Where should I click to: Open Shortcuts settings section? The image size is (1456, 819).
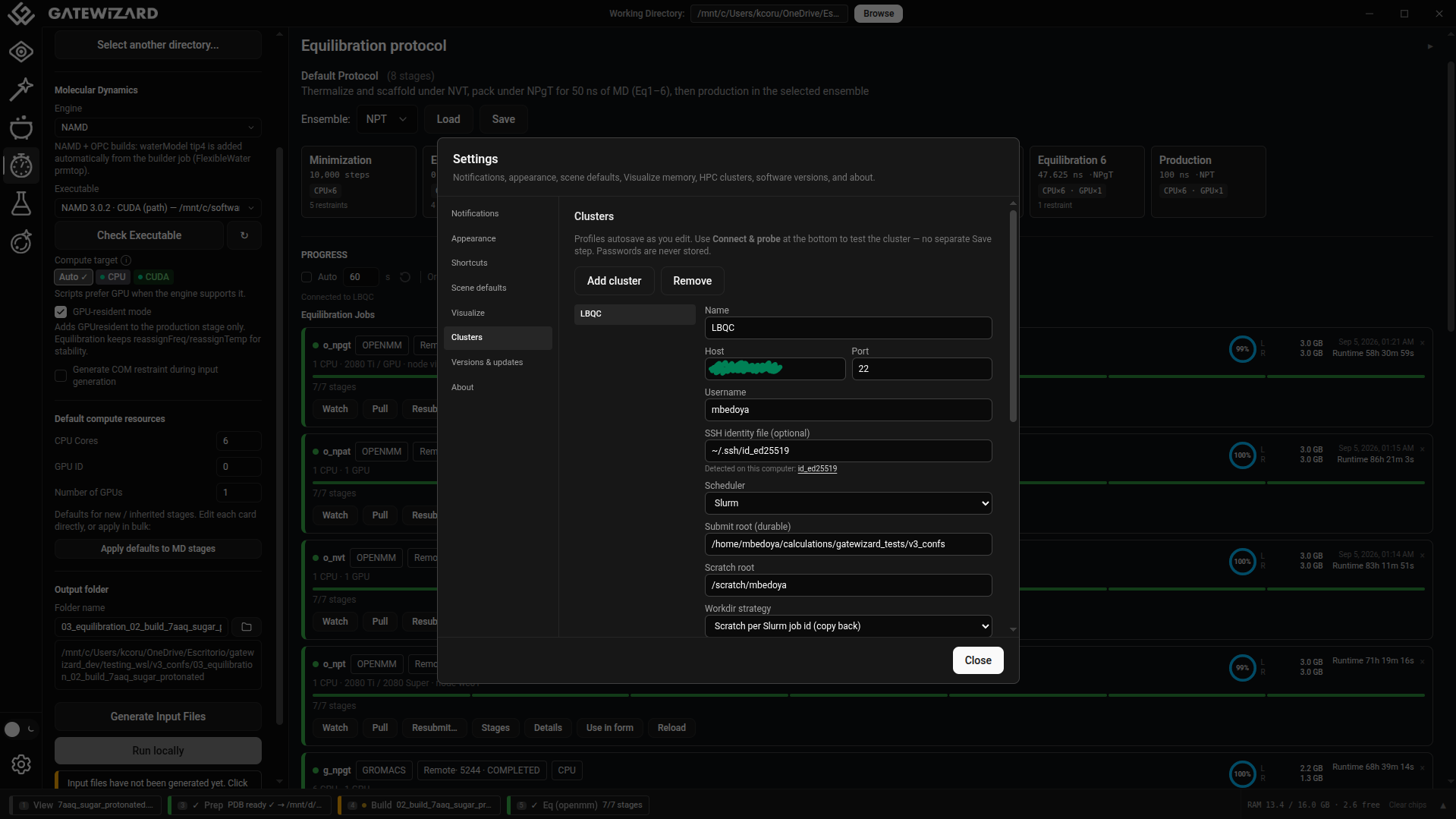(498, 263)
